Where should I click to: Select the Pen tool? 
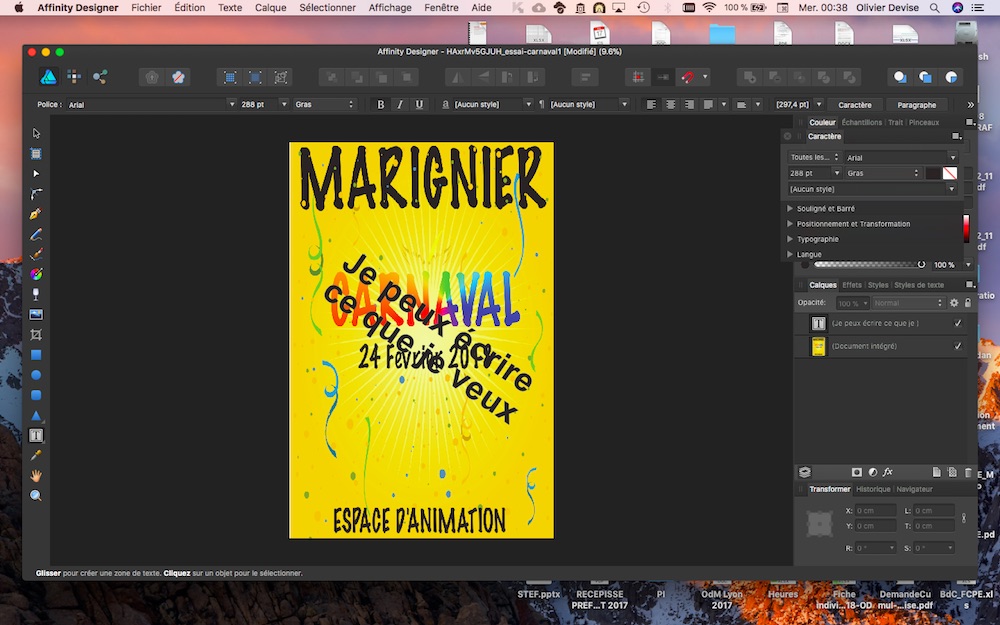(x=36, y=214)
